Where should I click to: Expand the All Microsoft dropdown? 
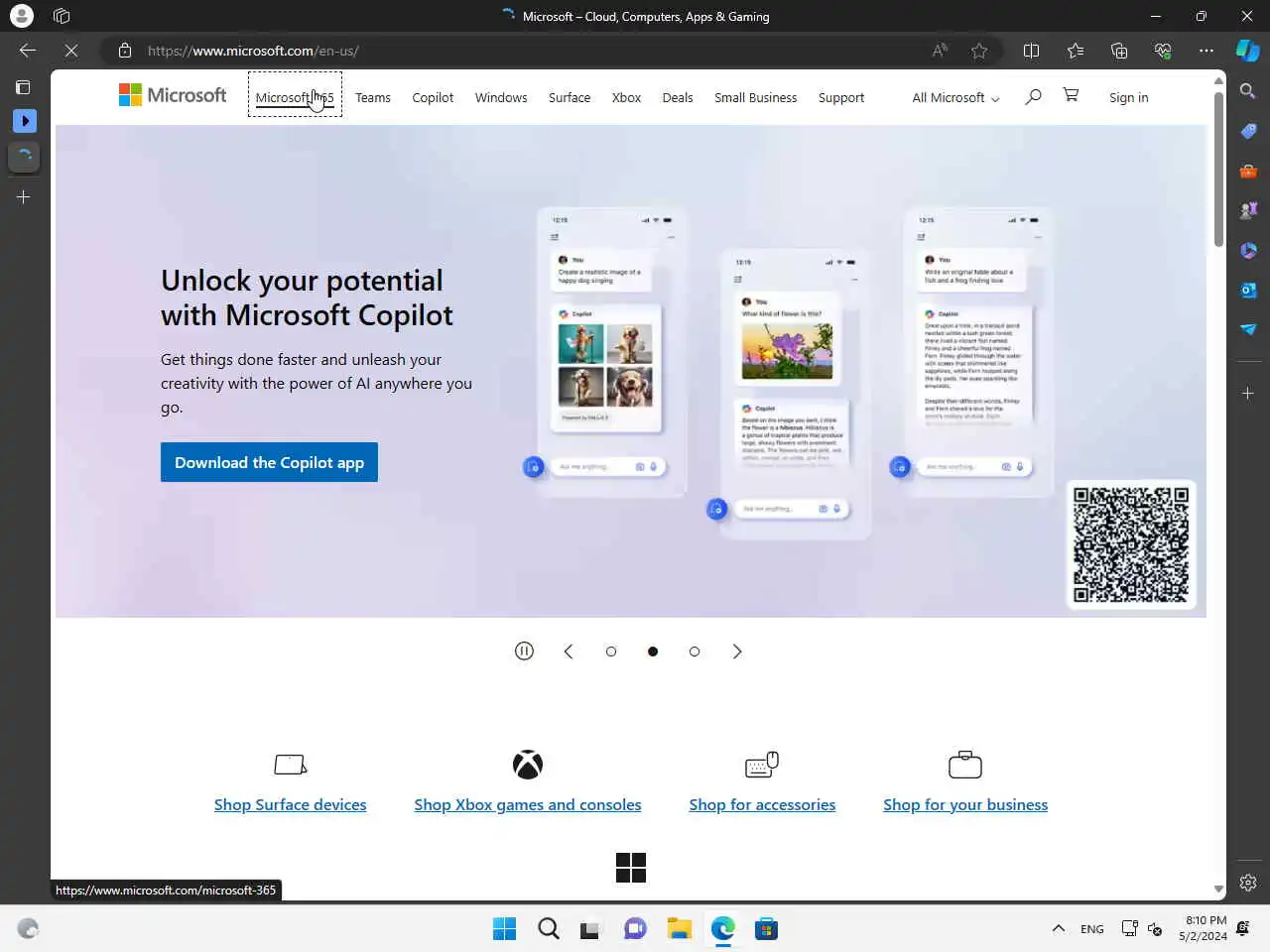point(955,97)
